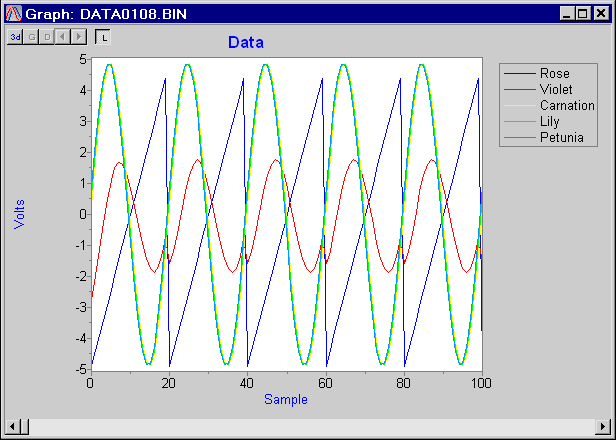Viewport: 616px width, 440px height.
Task: Click the G toolbar button
Action: (31, 36)
